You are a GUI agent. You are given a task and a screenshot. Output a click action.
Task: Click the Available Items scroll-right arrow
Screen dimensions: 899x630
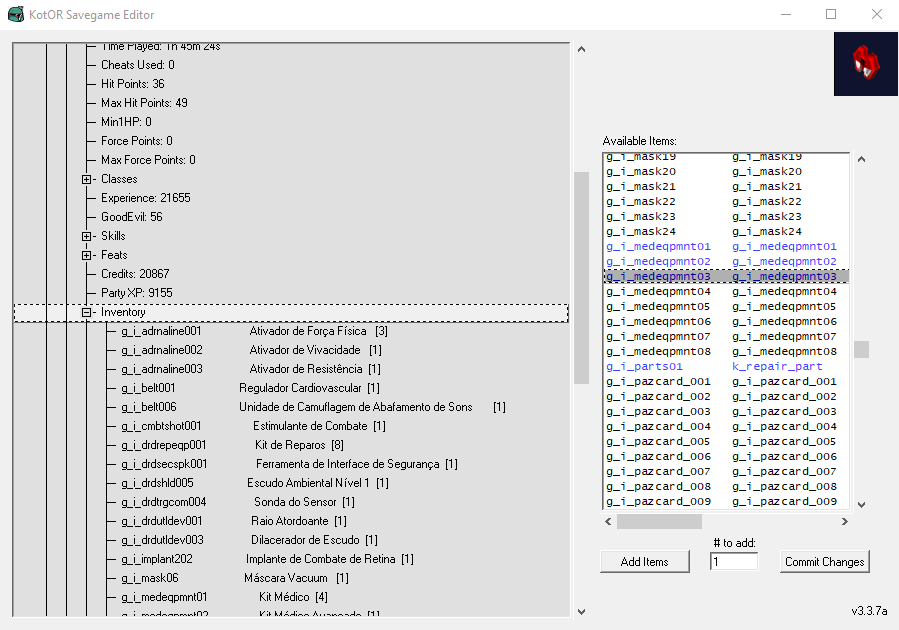click(x=845, y=522)
